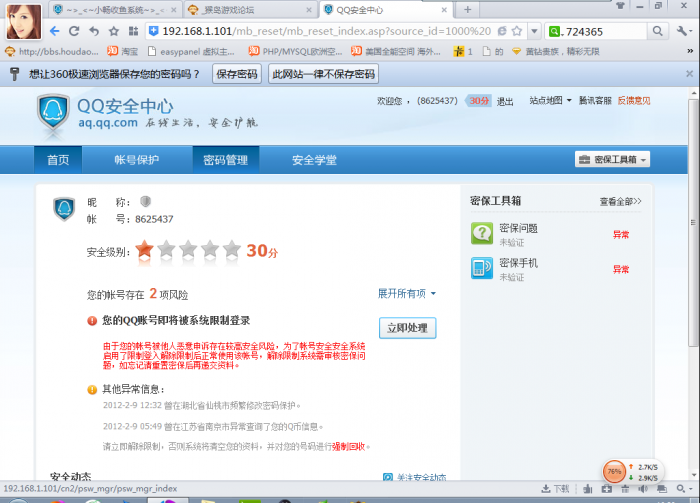700x503 pixels.
Task: Click the first orange rating star
Action: (145, 250)
